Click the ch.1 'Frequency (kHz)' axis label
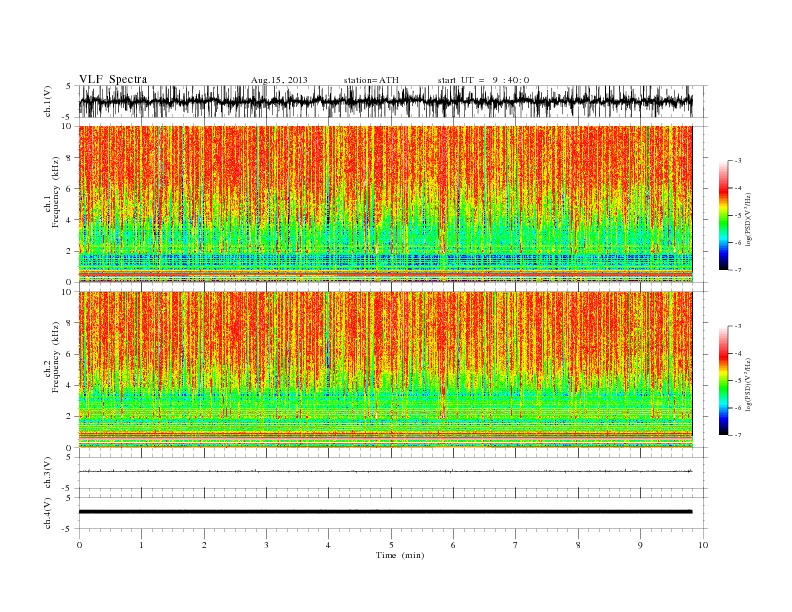Screen dimensions: 792x612 [56, 192]
